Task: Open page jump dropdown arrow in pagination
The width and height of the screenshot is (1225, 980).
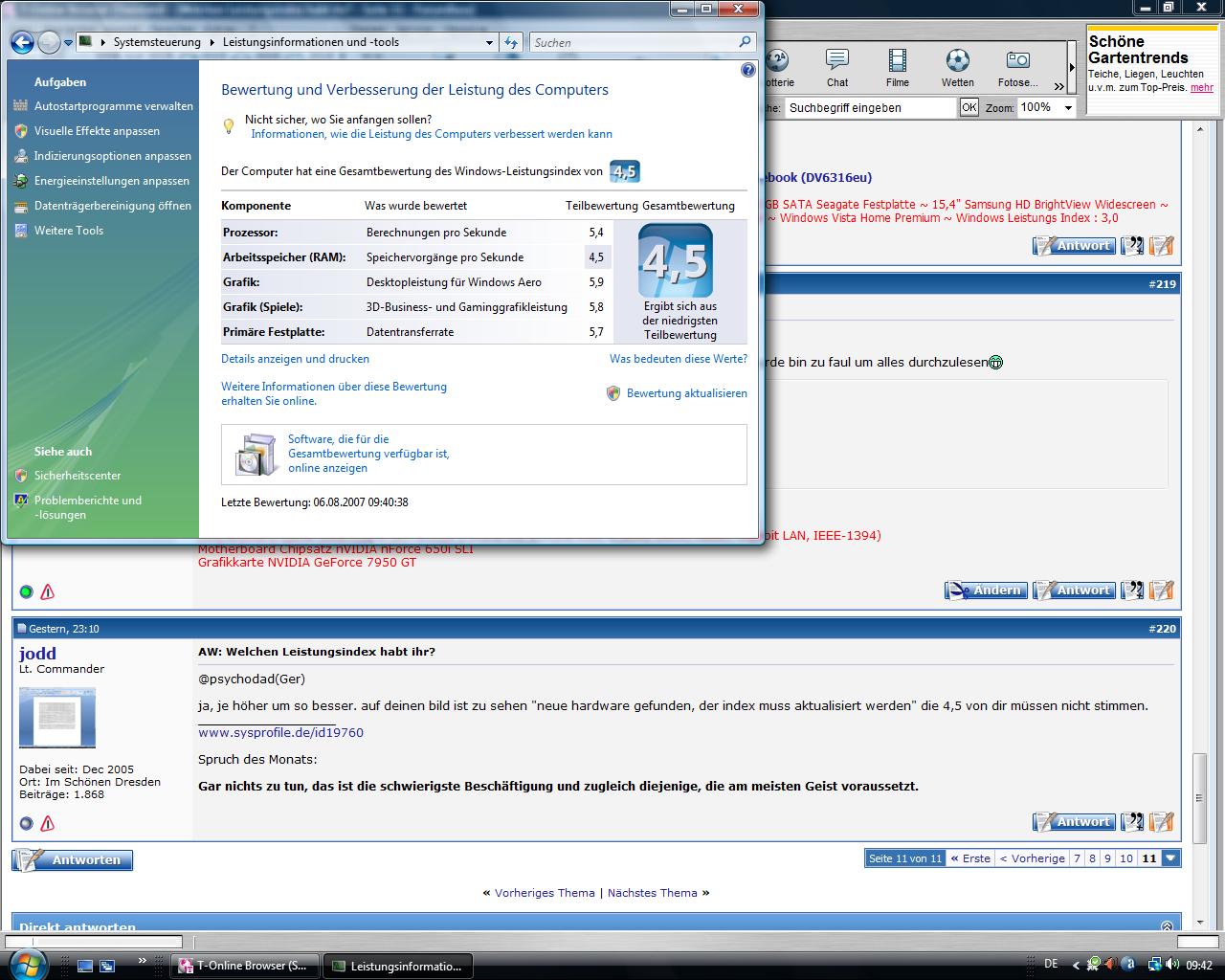Action: click(x=1170, y=858)
